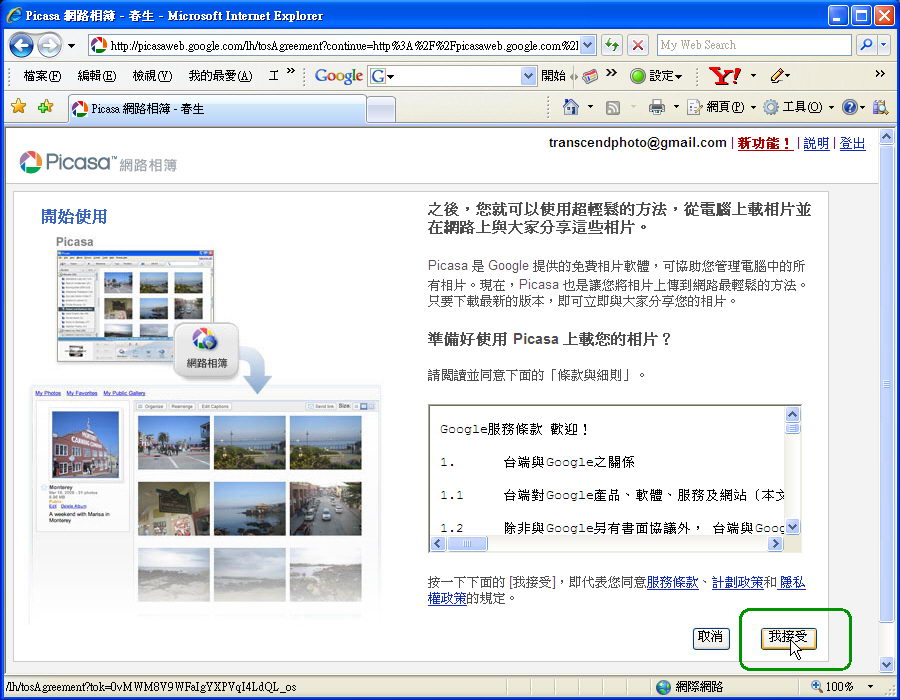Click the red Stop loading icon
The width and height of the screenshot is (900, 700).
(x=637, y=45)
